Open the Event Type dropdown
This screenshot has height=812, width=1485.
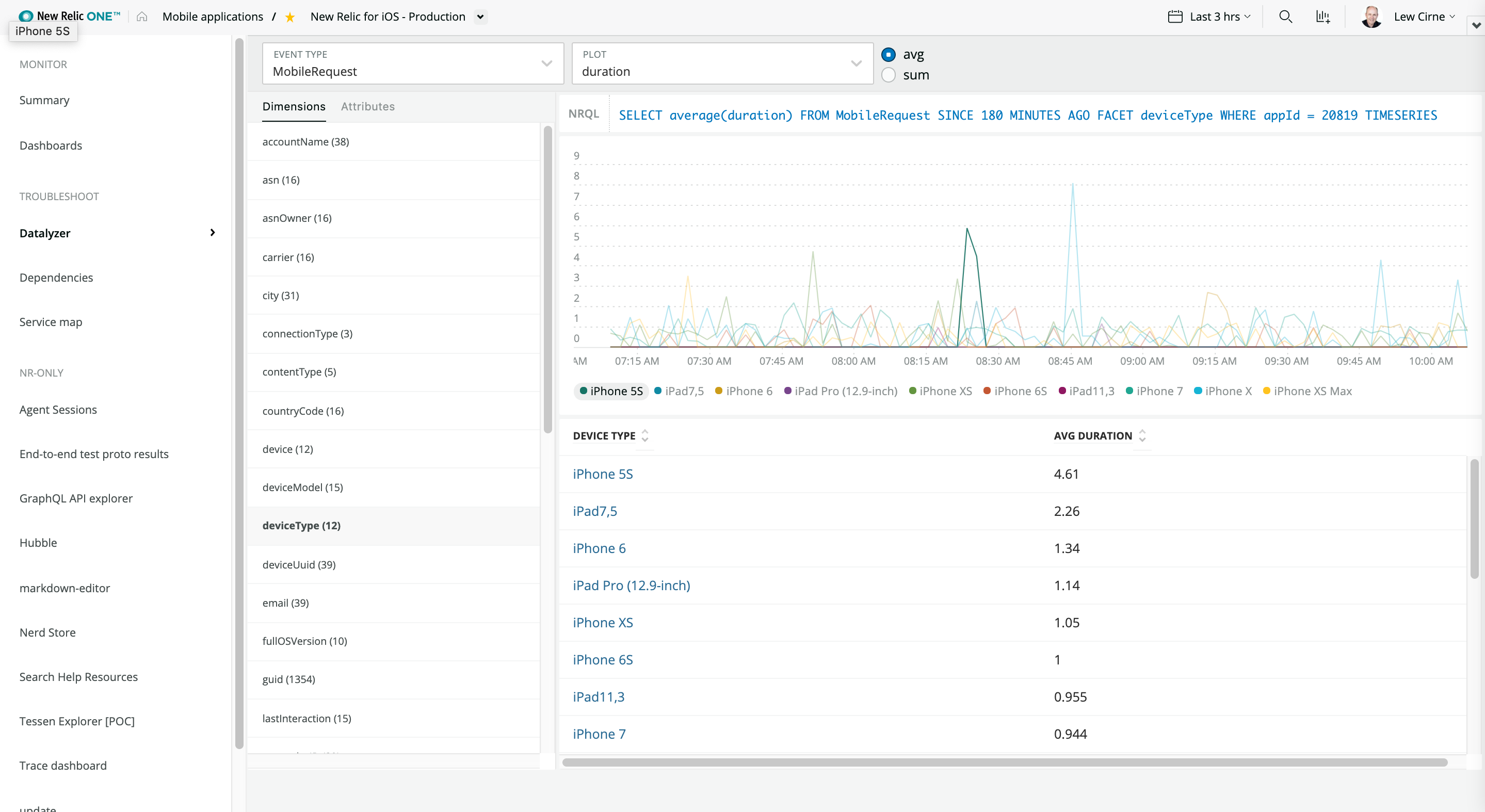tap(413, 63)
